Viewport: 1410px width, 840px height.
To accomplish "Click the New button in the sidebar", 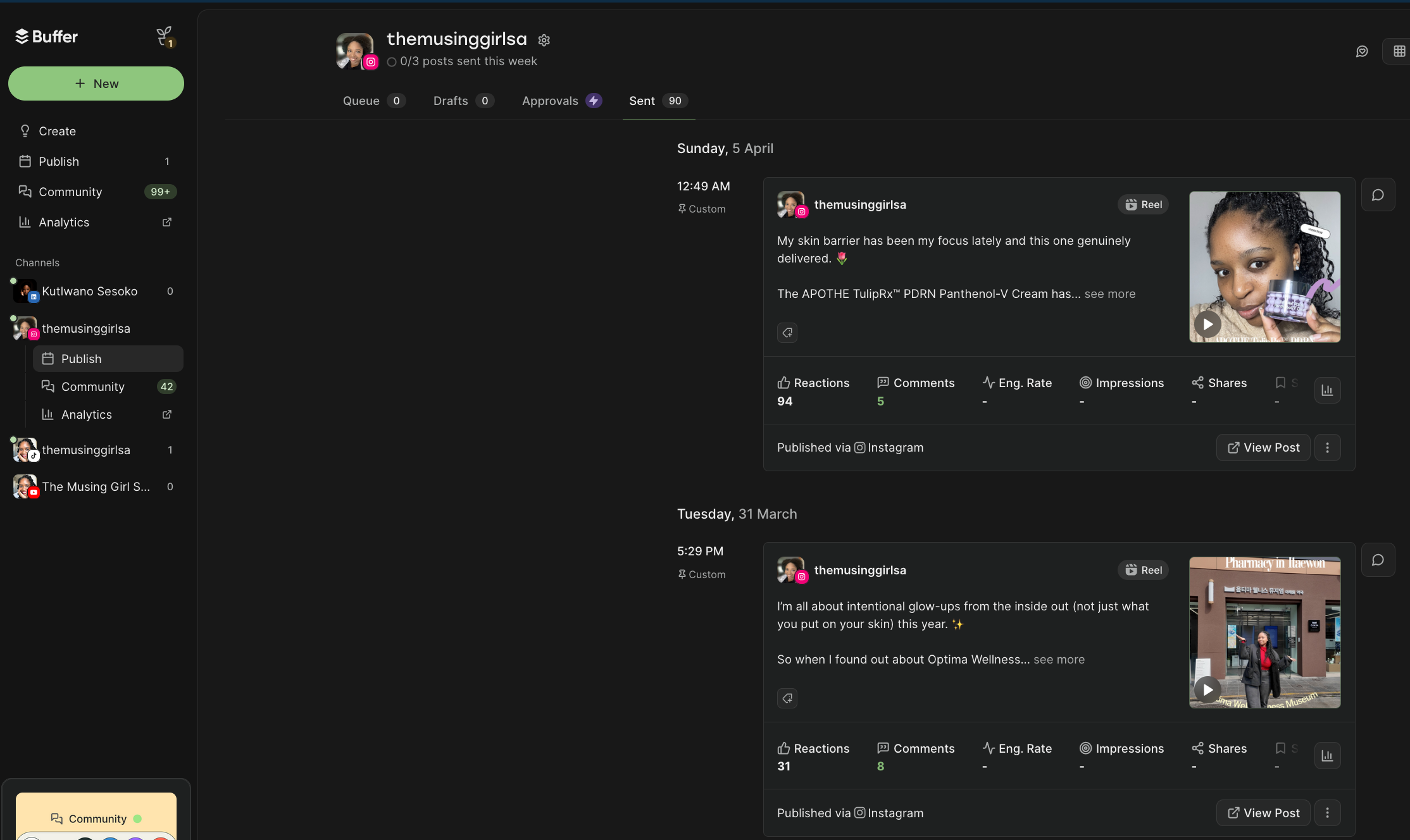I will [96, 83].
